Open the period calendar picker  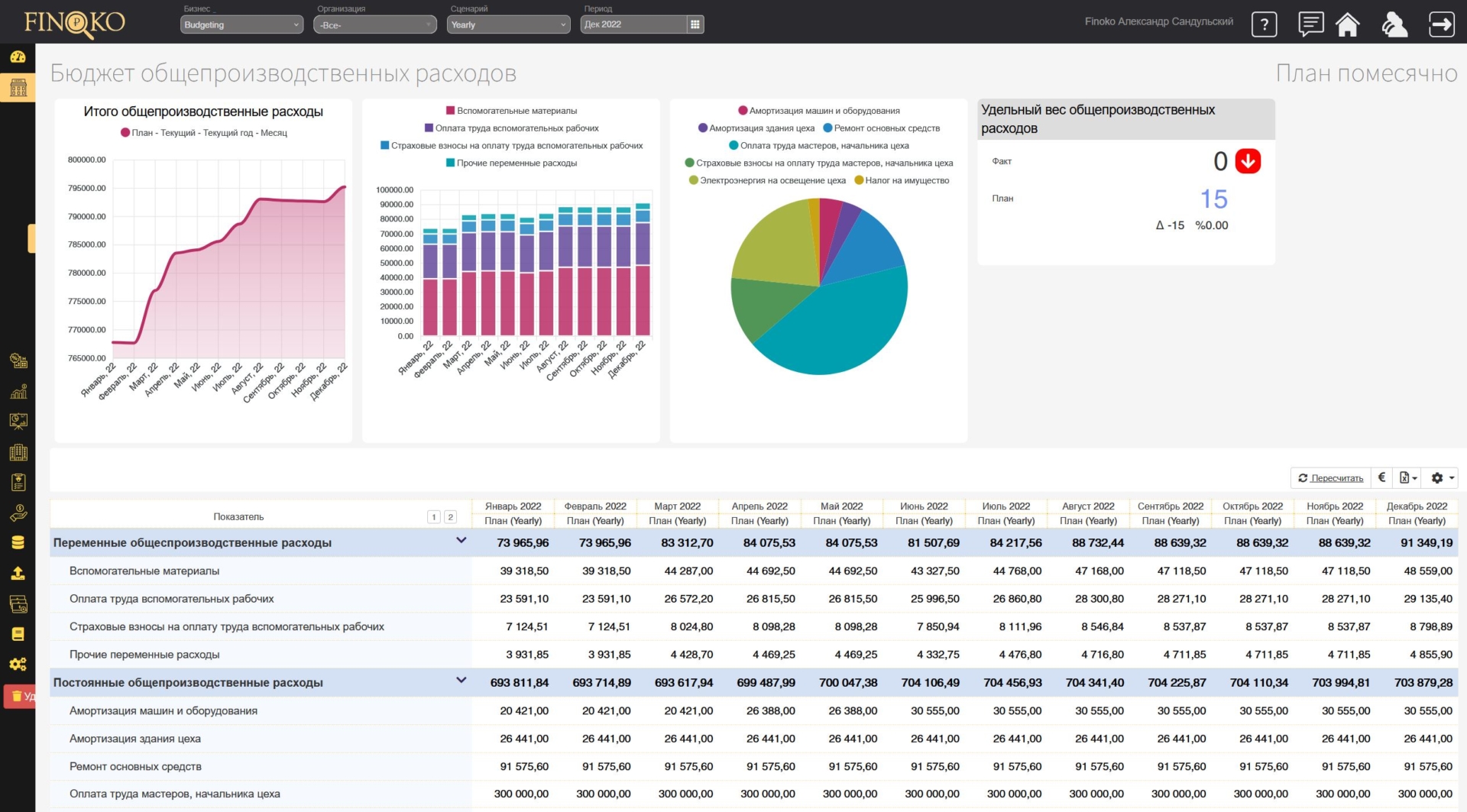click(x=695, y=24)
